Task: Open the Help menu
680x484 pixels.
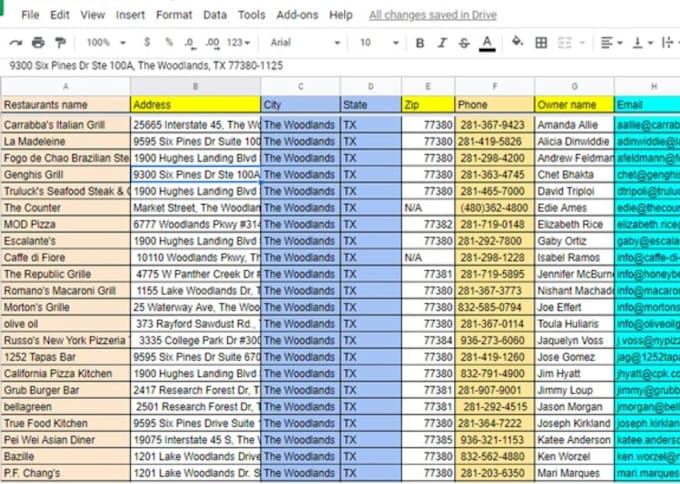Action: (340, 15)
